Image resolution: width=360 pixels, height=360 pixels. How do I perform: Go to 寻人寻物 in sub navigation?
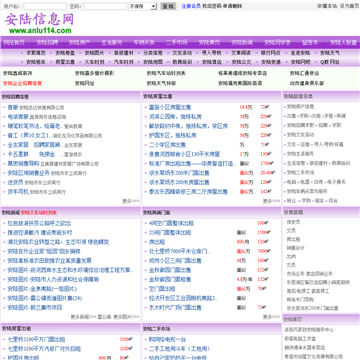click(212, 53)
